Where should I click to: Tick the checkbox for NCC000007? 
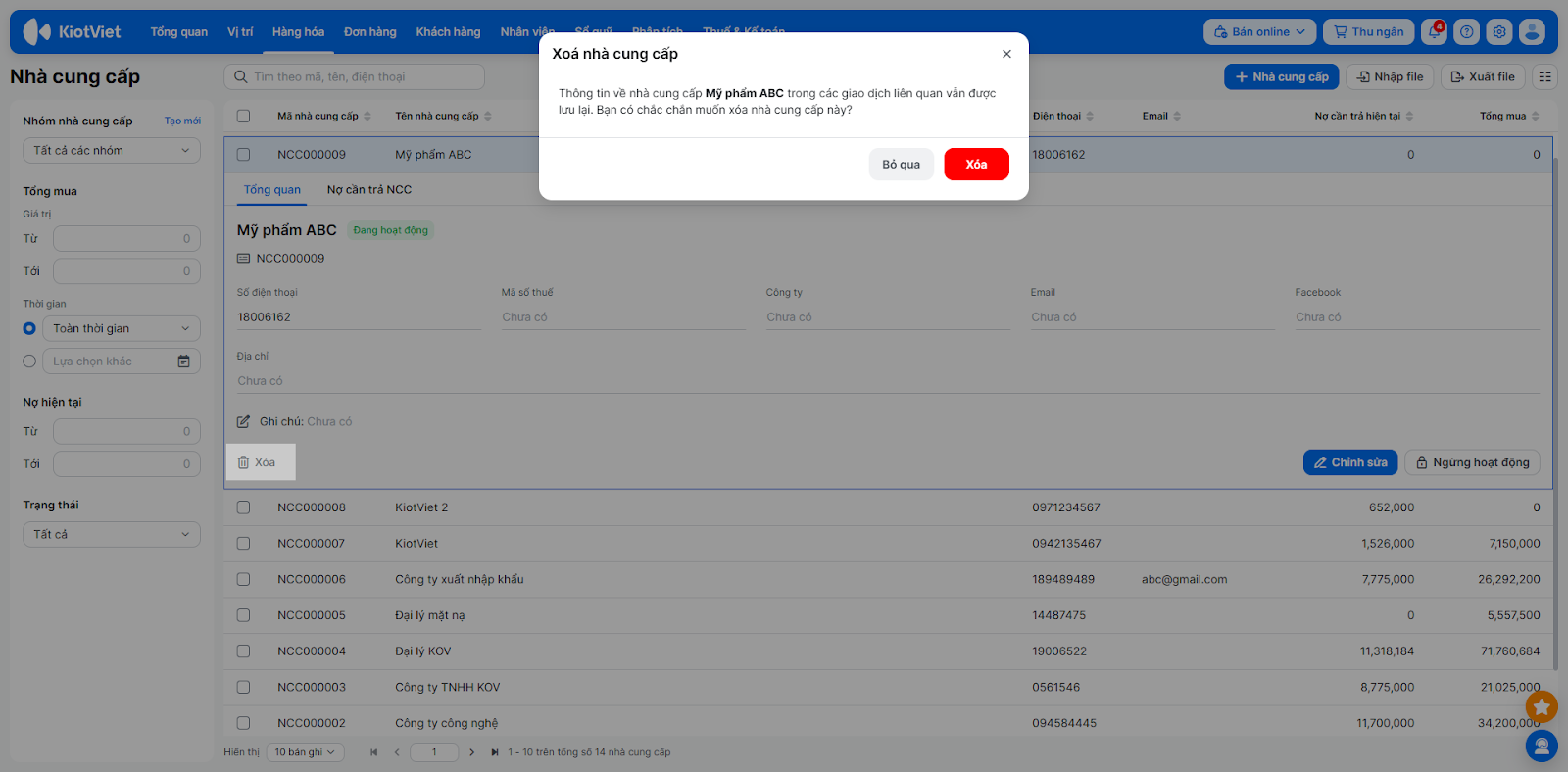coord(243,544)
